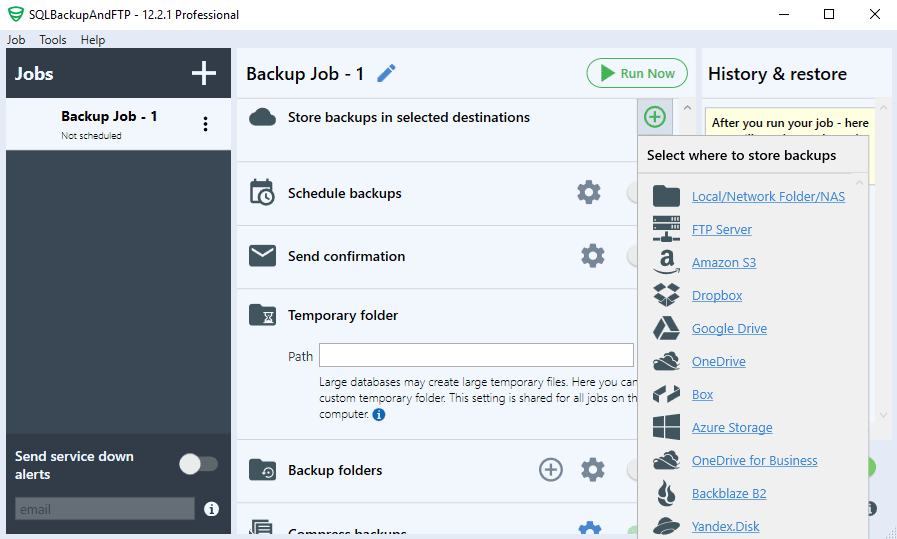This screenshot has width=897, height=539.
Task: Choose OneDrive destination link
Action: 719,362
